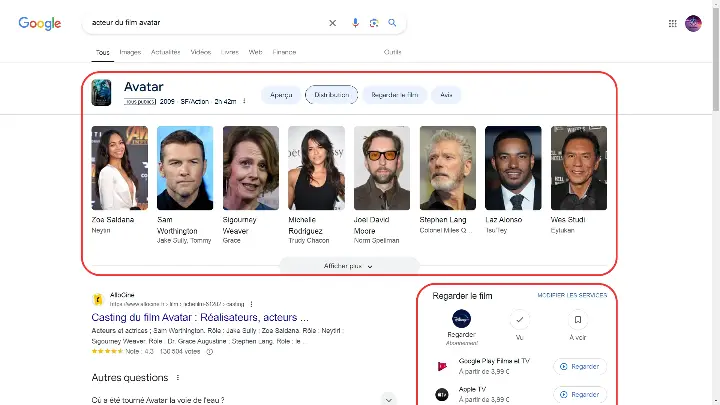Click the Zoe Saldana name text

coord(112,219)
